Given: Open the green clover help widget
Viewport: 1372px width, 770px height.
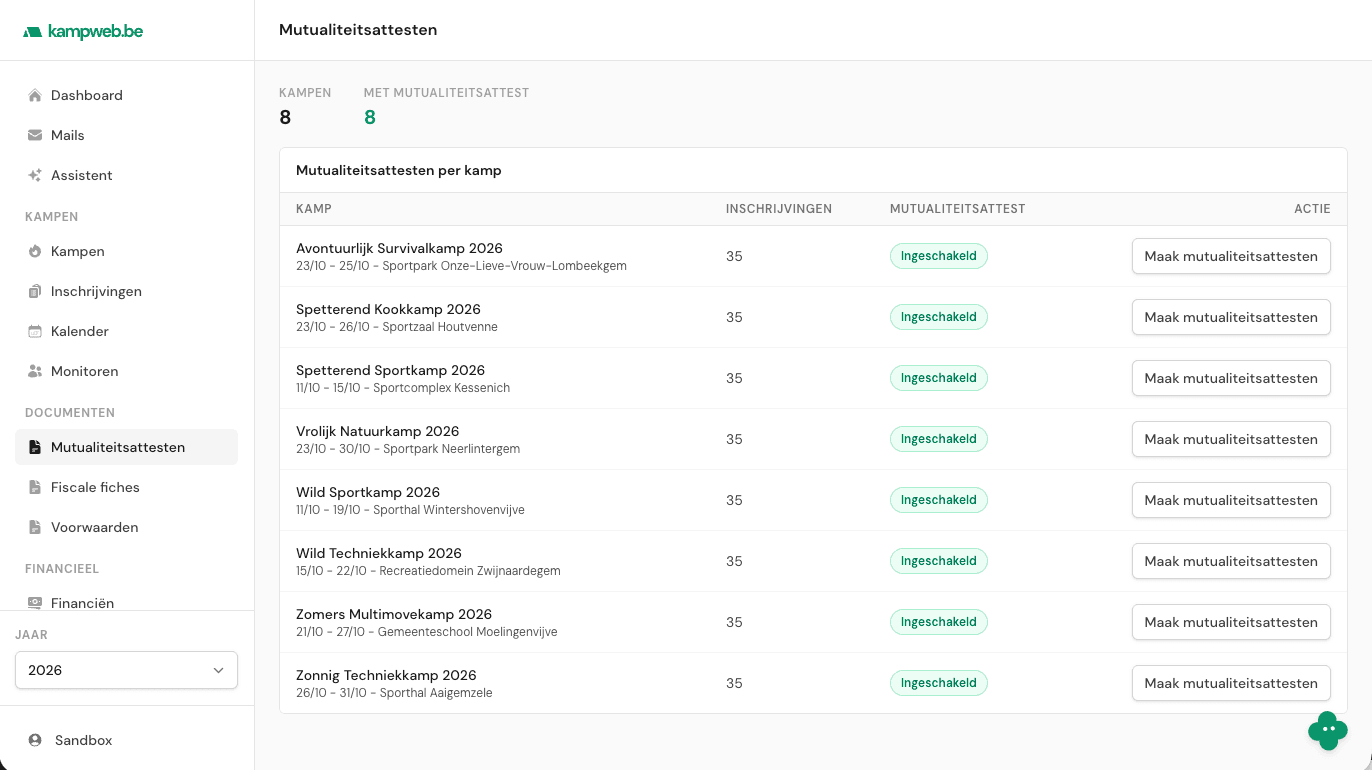Looking at the screenshot, I should tap(1328, 731).
